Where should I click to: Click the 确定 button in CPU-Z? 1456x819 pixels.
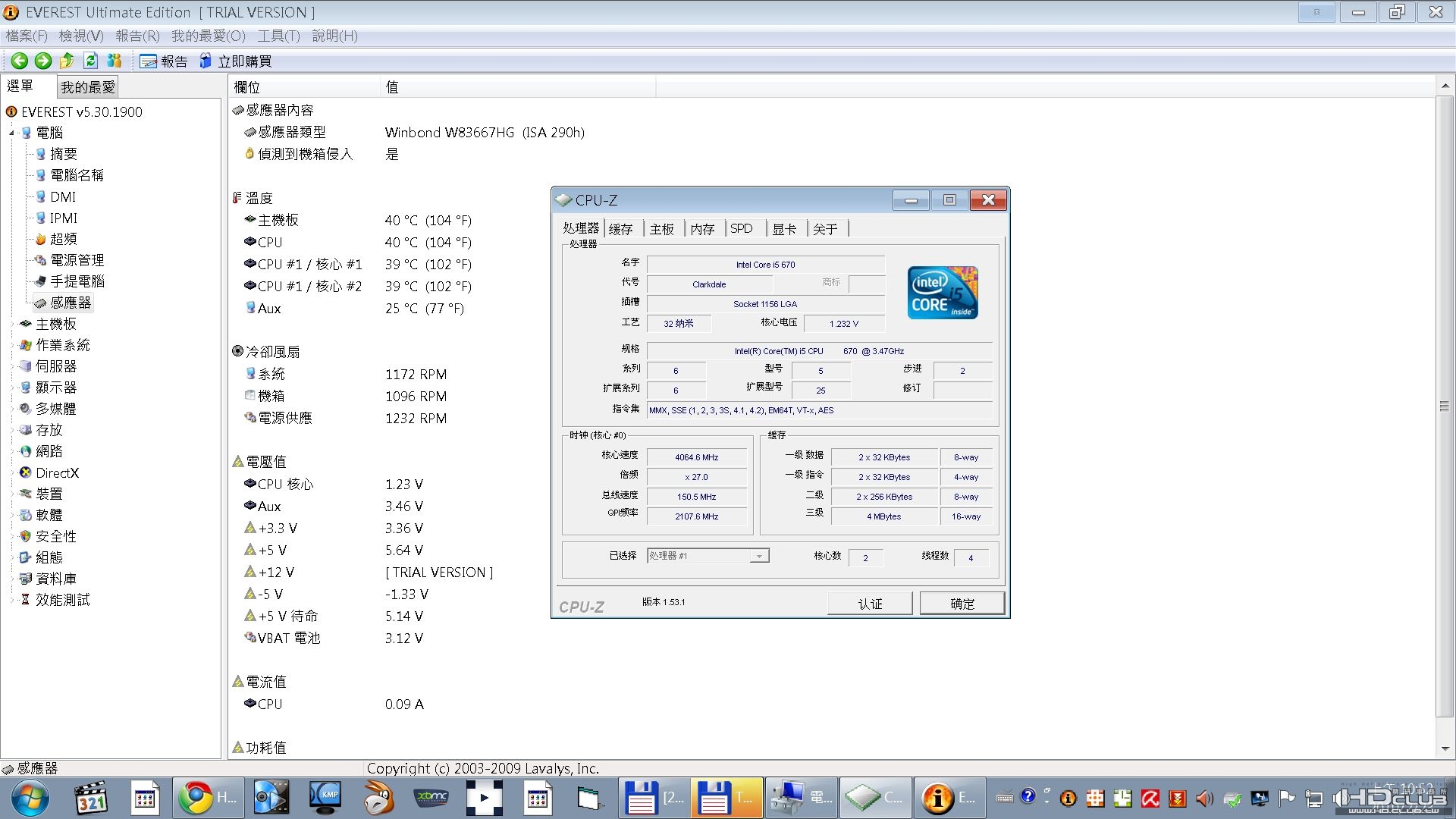(962, 604)
